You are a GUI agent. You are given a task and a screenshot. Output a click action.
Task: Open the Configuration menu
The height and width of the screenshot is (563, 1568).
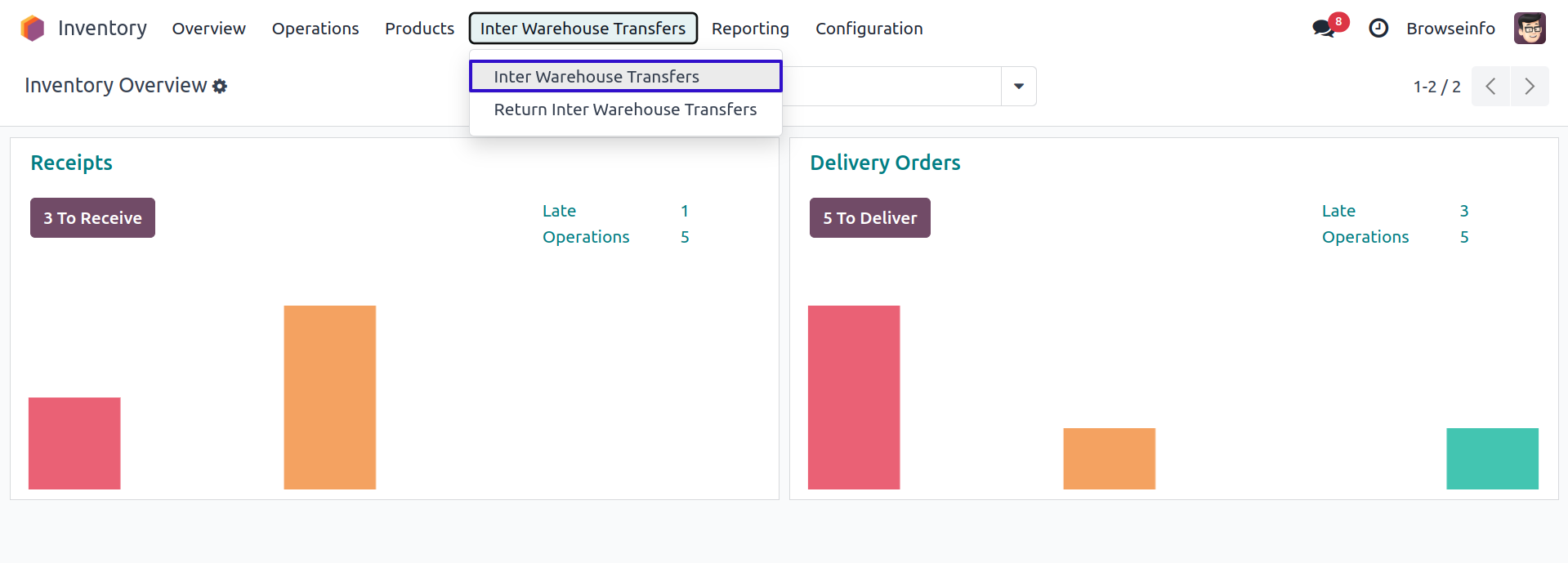(x=869, y=29)
